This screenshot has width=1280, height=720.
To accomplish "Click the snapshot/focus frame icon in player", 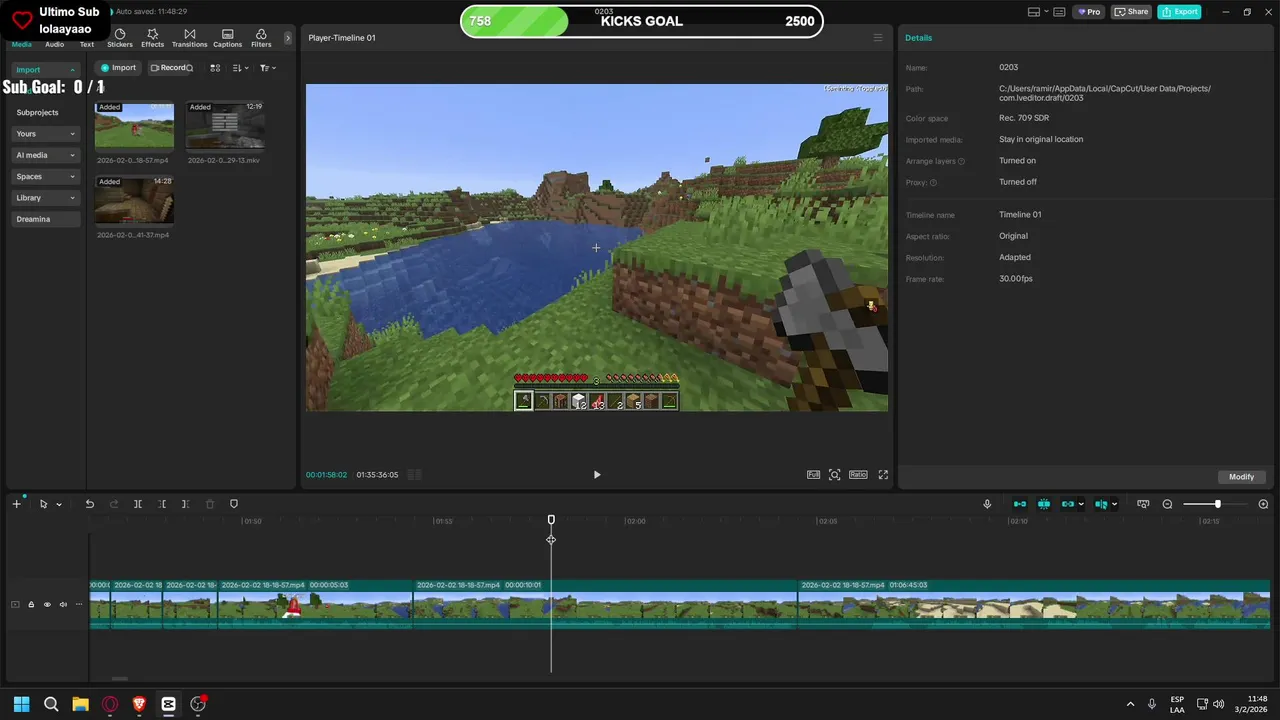I will click(x=835, y=475).
